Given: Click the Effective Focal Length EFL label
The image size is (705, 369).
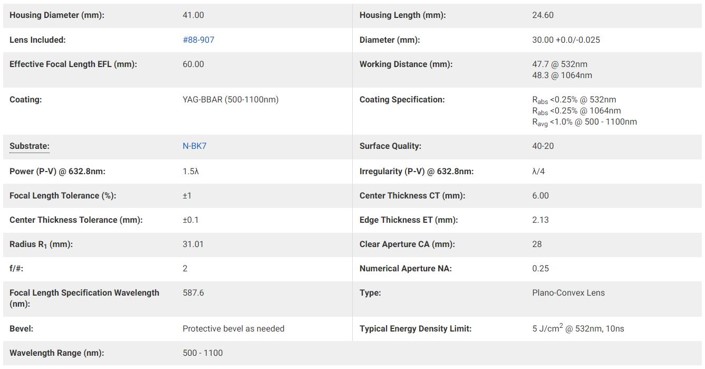Looking at the screenshot, I should pos(73,64).
